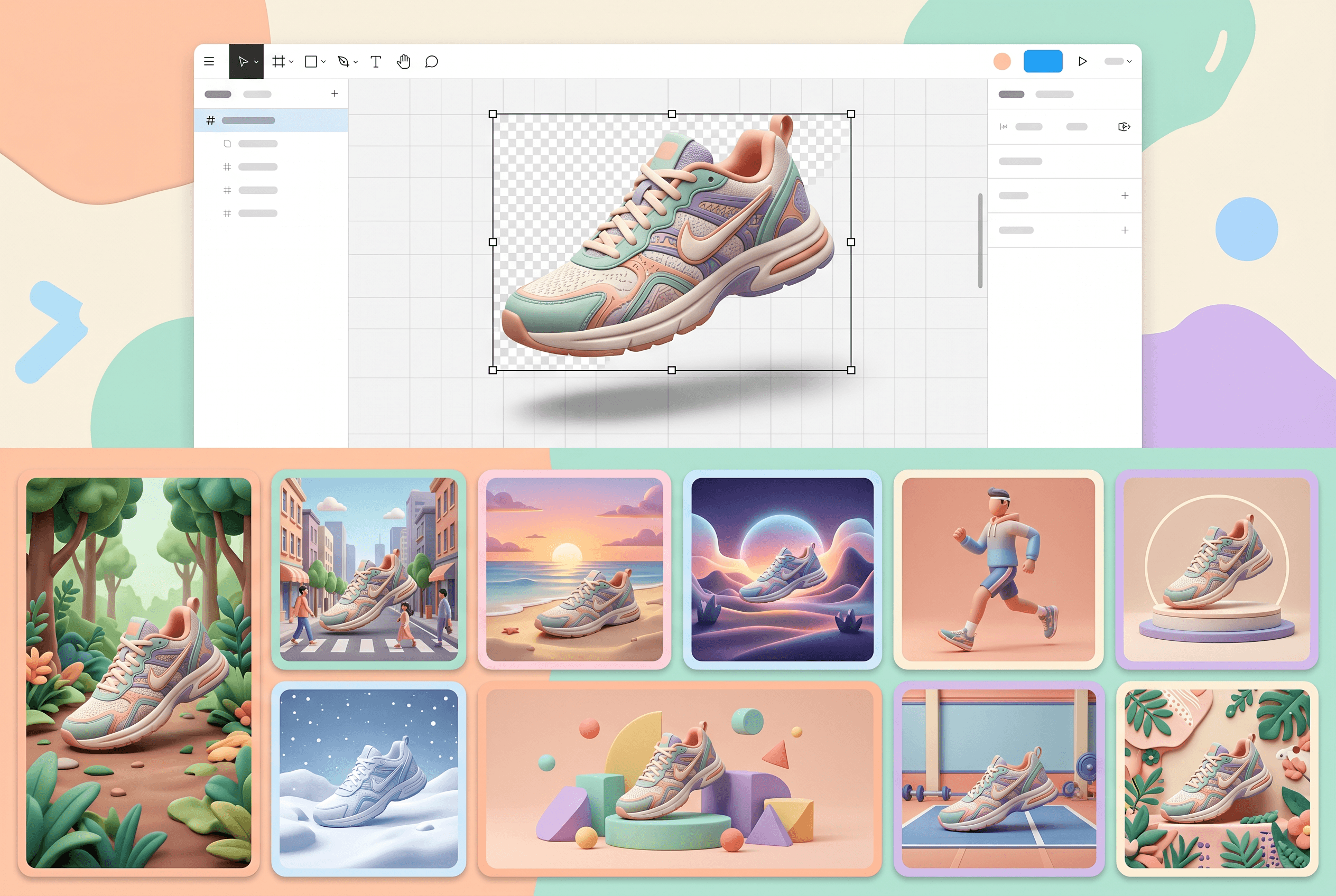Click the right-middle selection handle
Viewport: 1336px width, 896px height.
(x=851, y=242)
